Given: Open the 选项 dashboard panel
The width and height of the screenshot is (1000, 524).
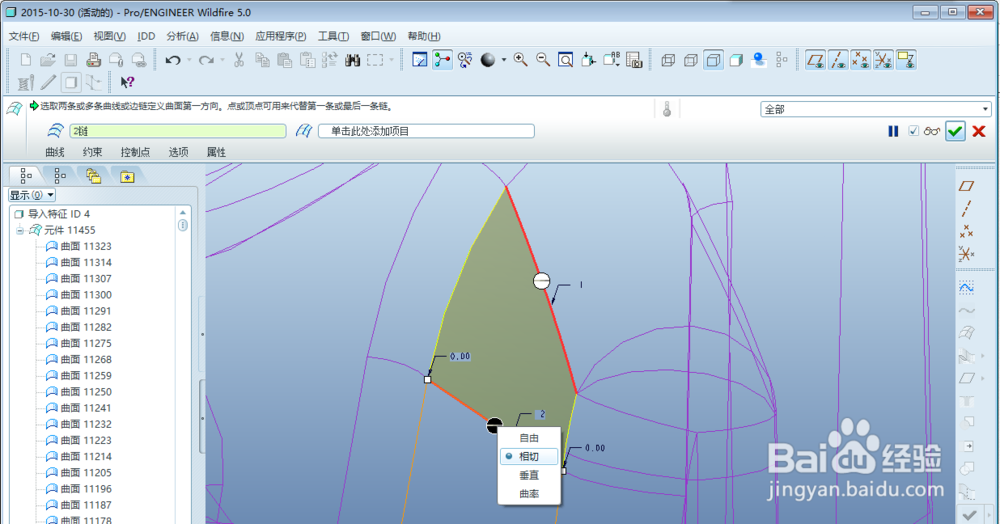Looking at the screenshot, I should click(178, 152).
